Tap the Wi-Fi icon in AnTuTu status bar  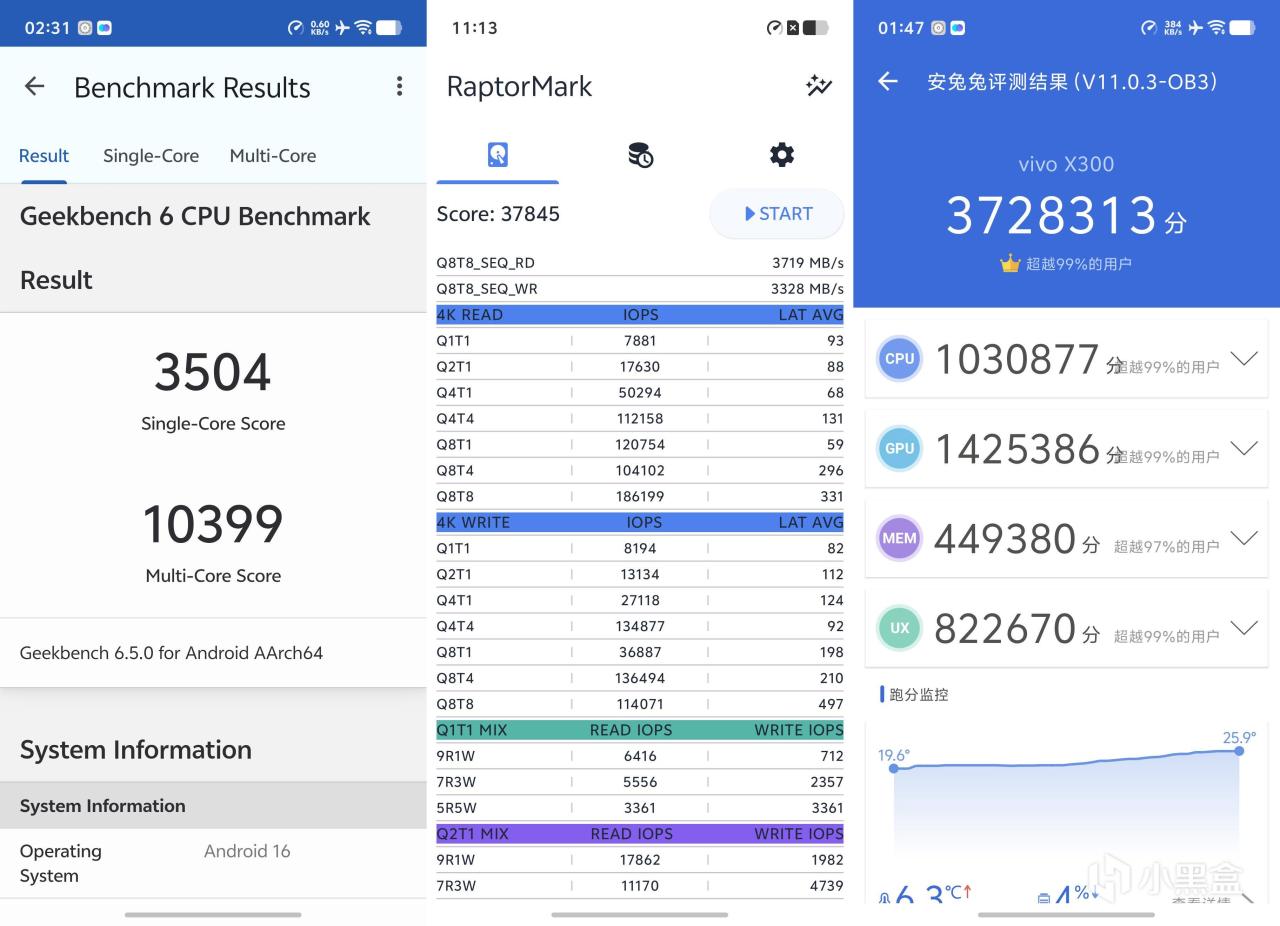tap(1217, 28)
